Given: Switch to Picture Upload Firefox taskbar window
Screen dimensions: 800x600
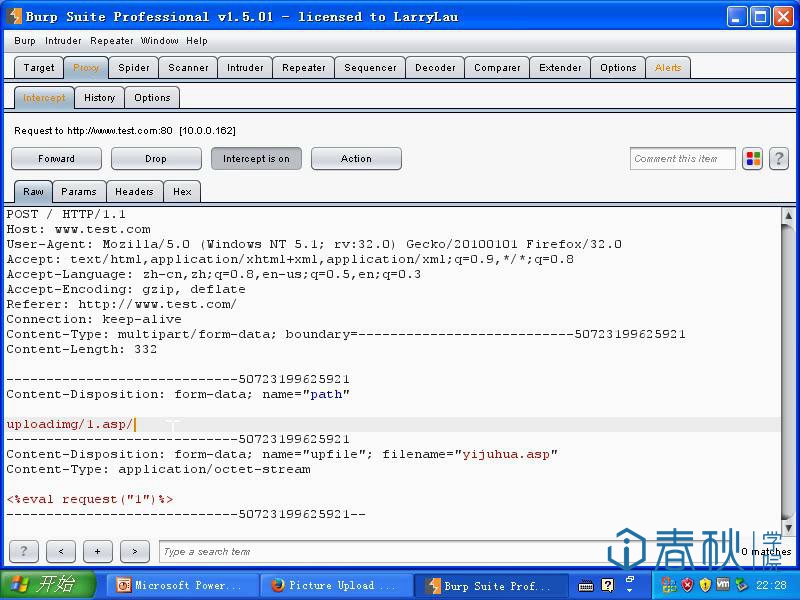Looking at the screenshot, I should pyautogui.click(x=335, y=585).
